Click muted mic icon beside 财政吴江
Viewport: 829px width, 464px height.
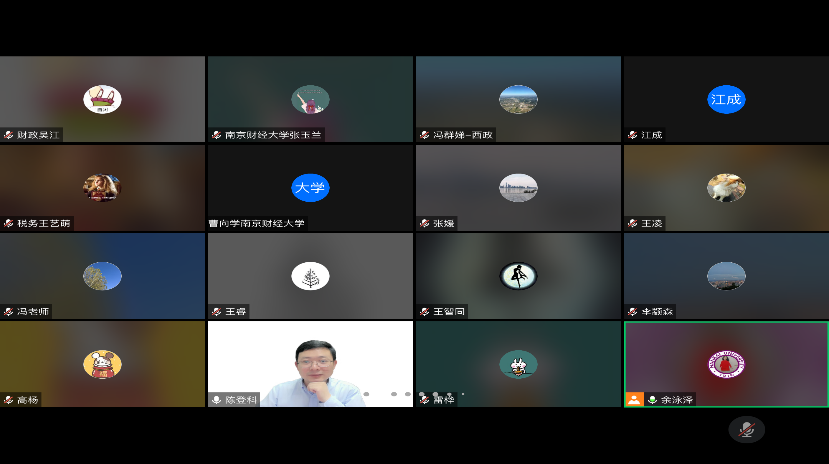tap(9, 135)
